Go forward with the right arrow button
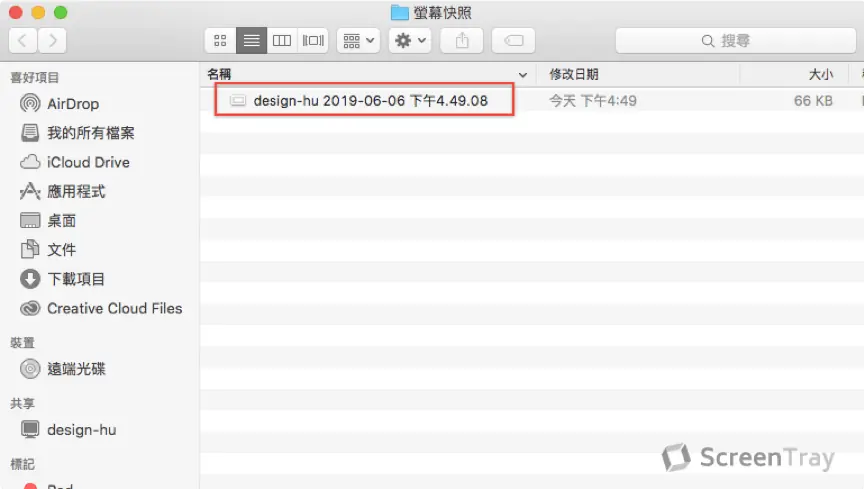 coord(52,40)
